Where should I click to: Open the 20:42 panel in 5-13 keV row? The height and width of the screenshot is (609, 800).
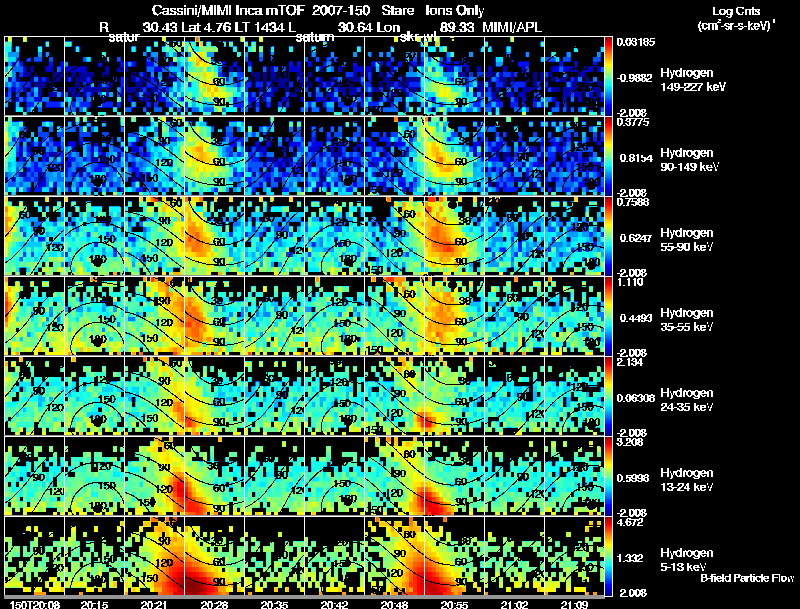pos(334,556)
